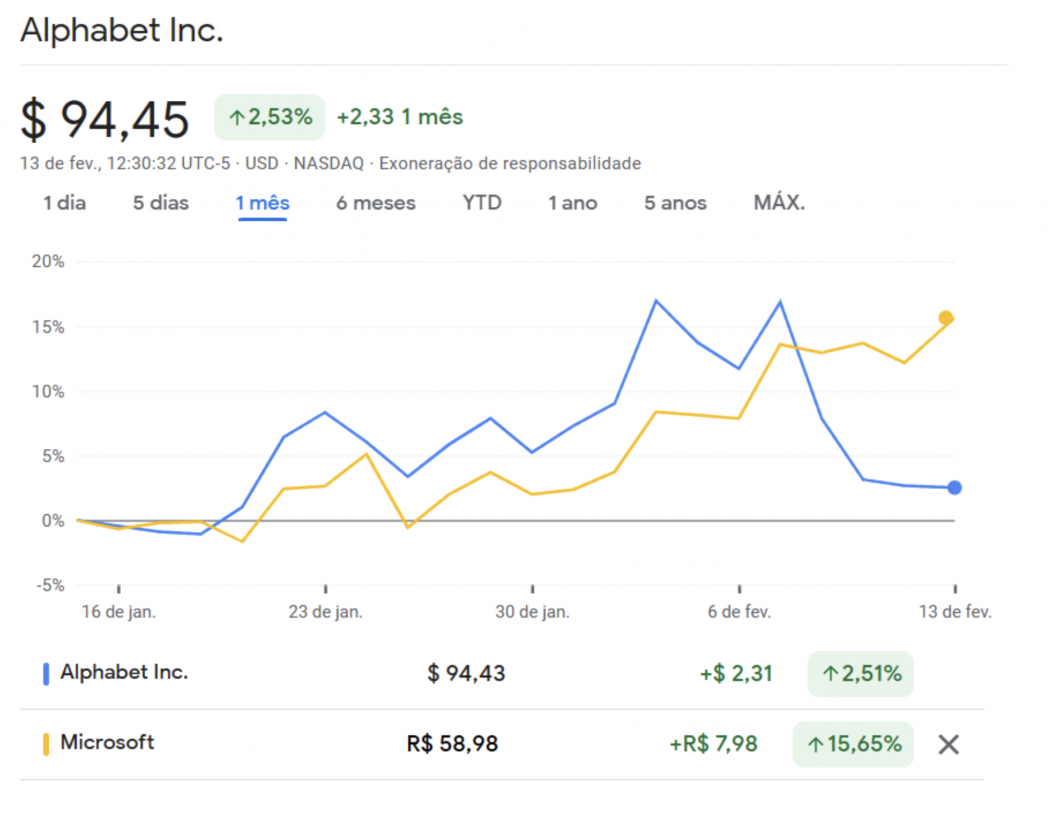Click the 13 de fev., 12:30:32 UTC-5 timestamp
Image resolution: width=1055 pixels, height=815 pixels.
[125, 164]
